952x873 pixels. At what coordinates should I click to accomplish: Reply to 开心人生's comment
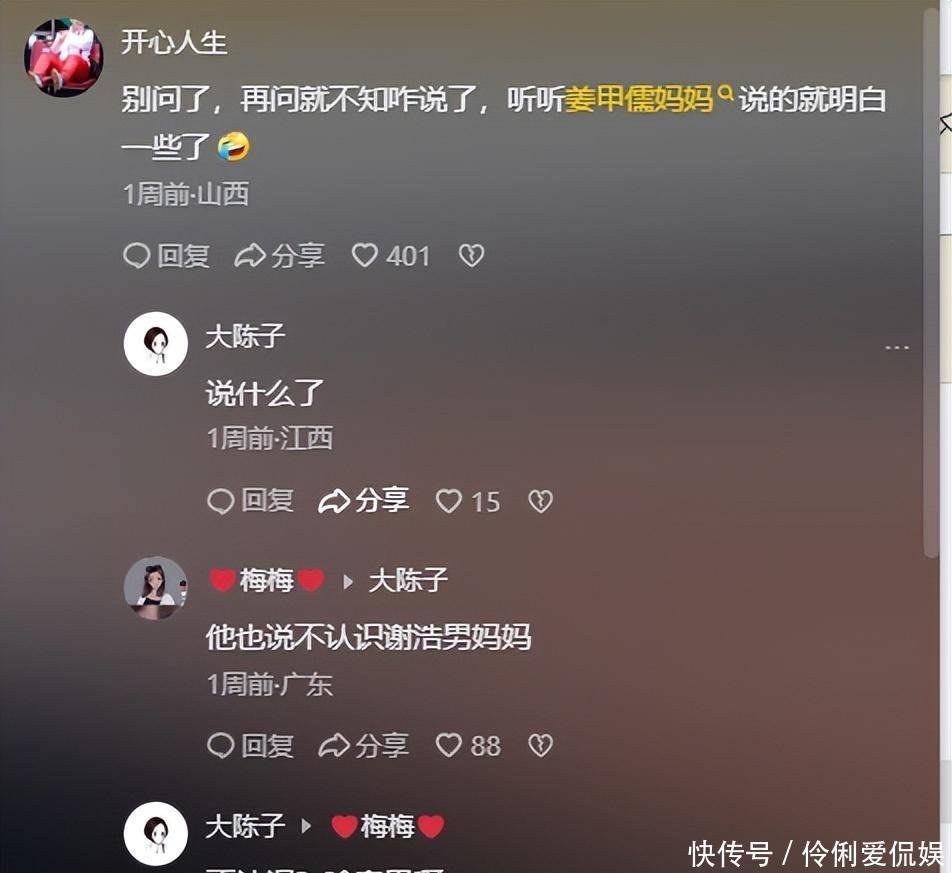click(x=166, y=256)
